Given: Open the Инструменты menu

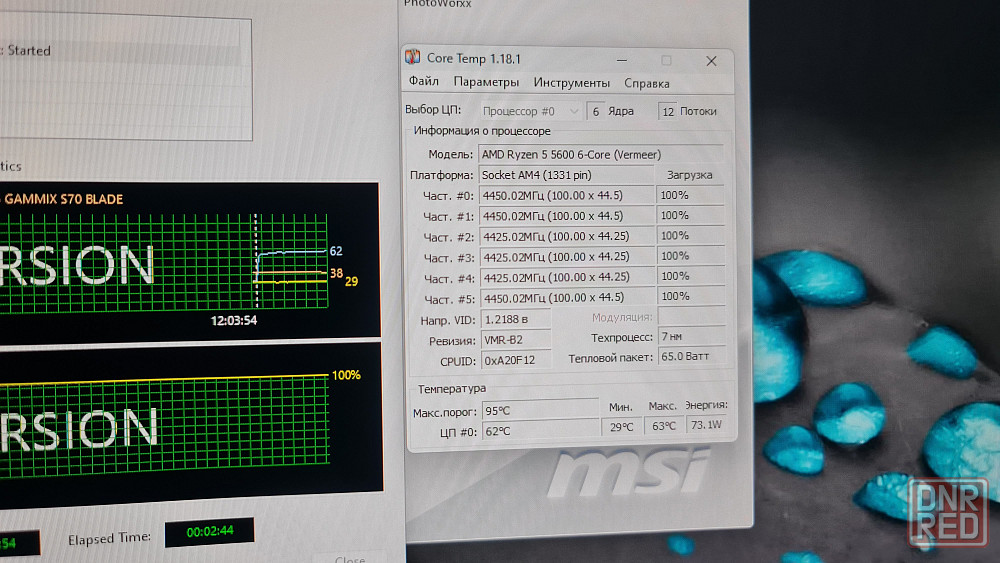Looking at the screenshot, I should tap(571, 83).
